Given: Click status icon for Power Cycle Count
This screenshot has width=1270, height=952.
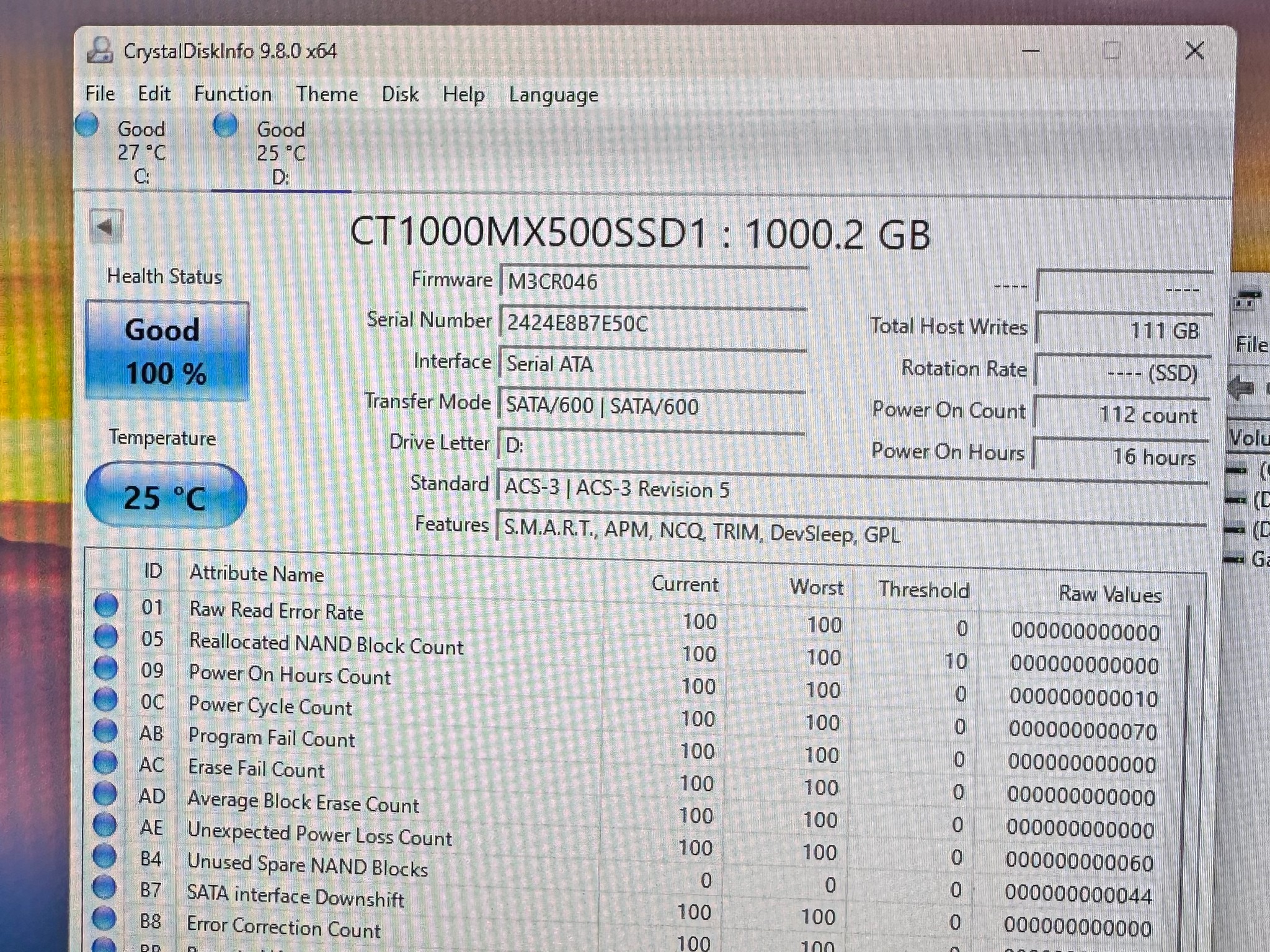Looking at the screenshot, I should 105,699.
